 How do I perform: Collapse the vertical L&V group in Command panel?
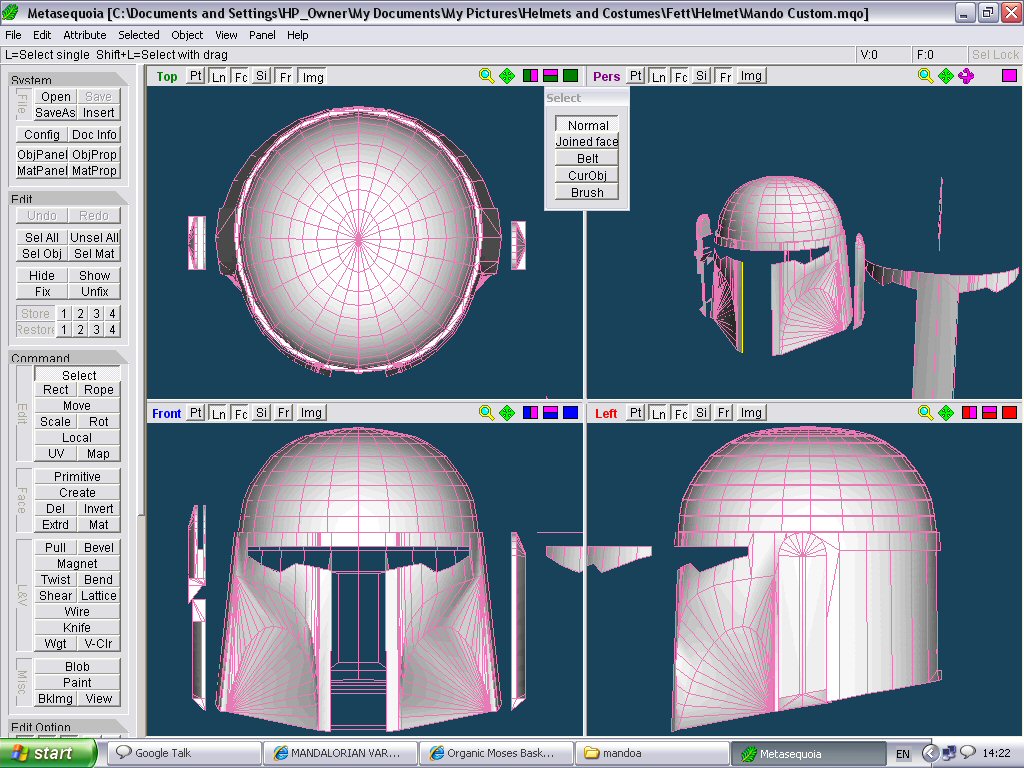(x=22, y=595)
